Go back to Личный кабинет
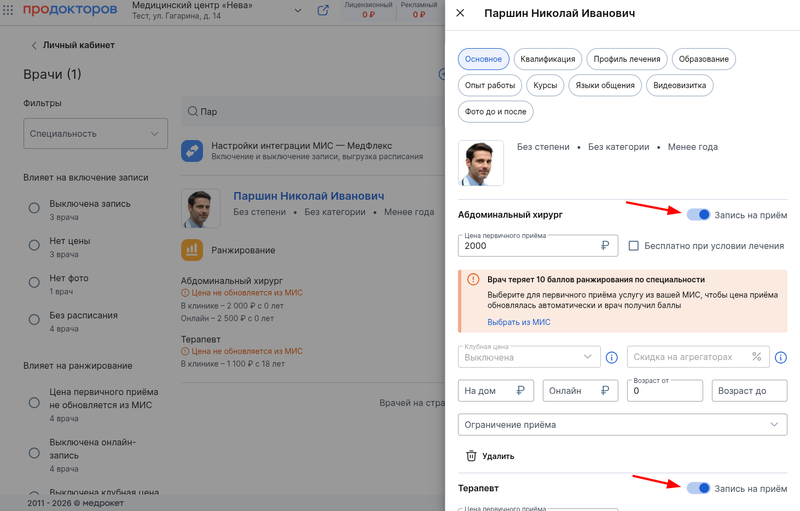The width and height of the screenshot is (800, 511). pyautogui.click(x=78, y=45)
